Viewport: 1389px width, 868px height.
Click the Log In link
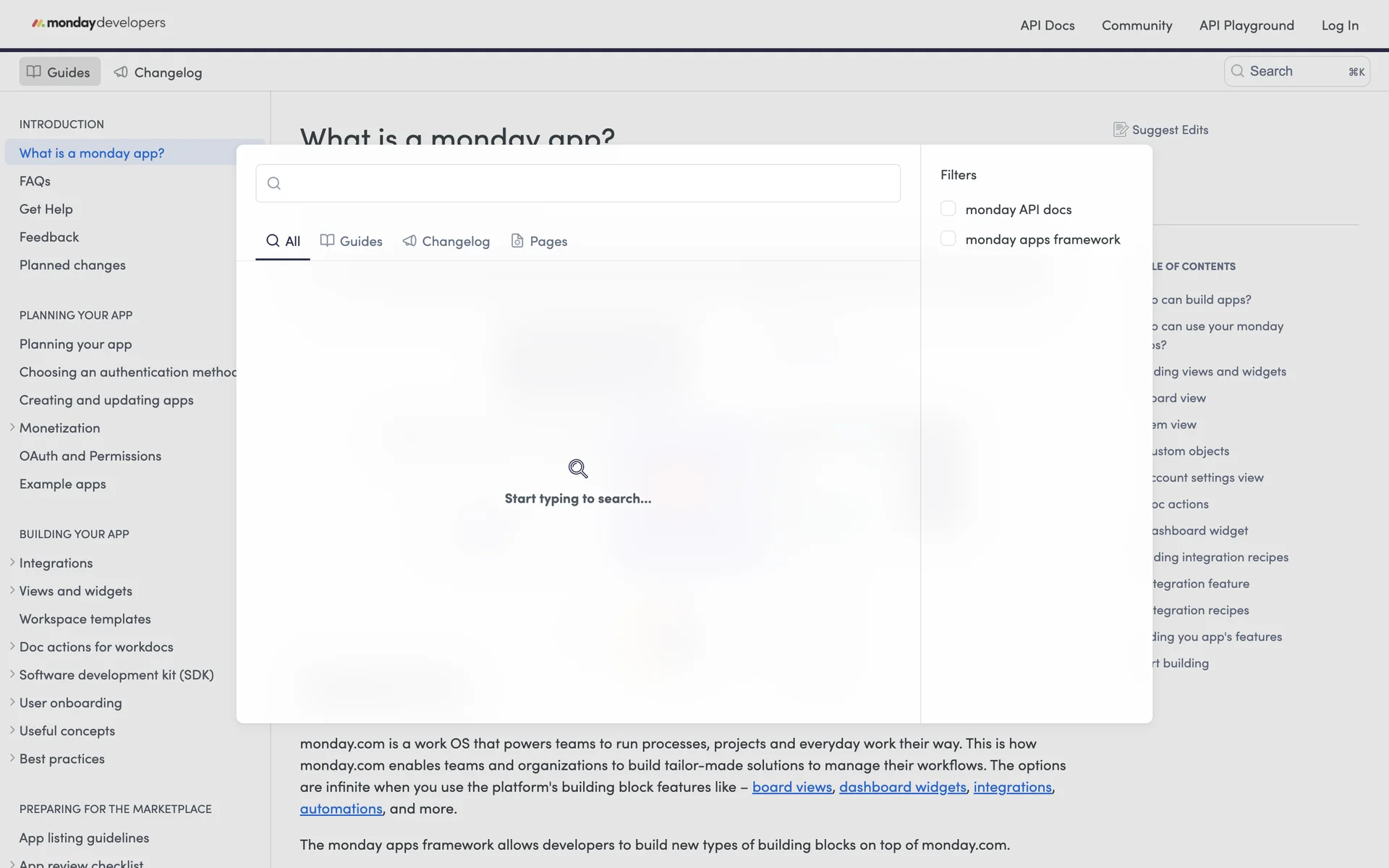1339,25
